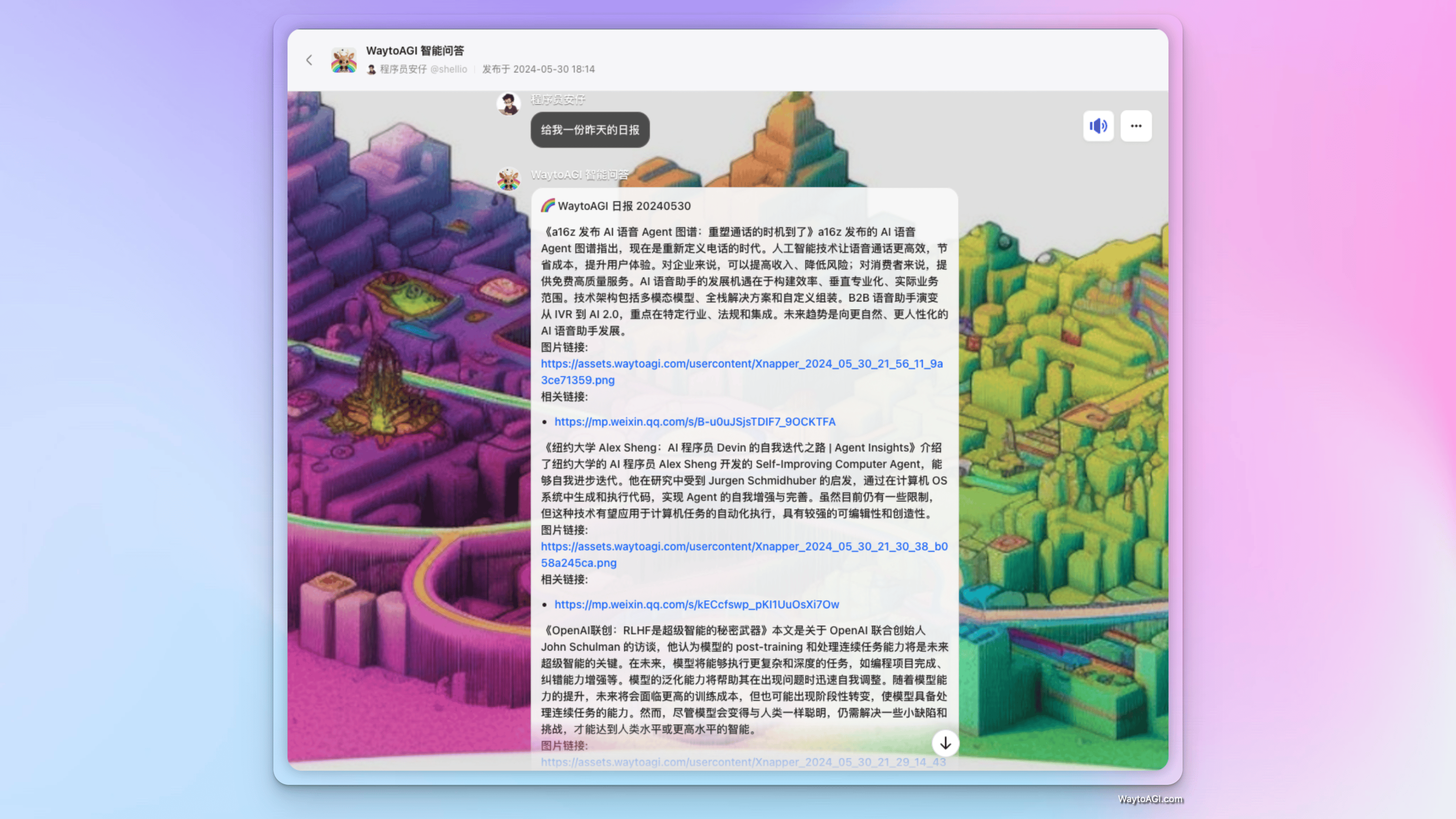Jump to bottom with the down-arrow button

945,743
